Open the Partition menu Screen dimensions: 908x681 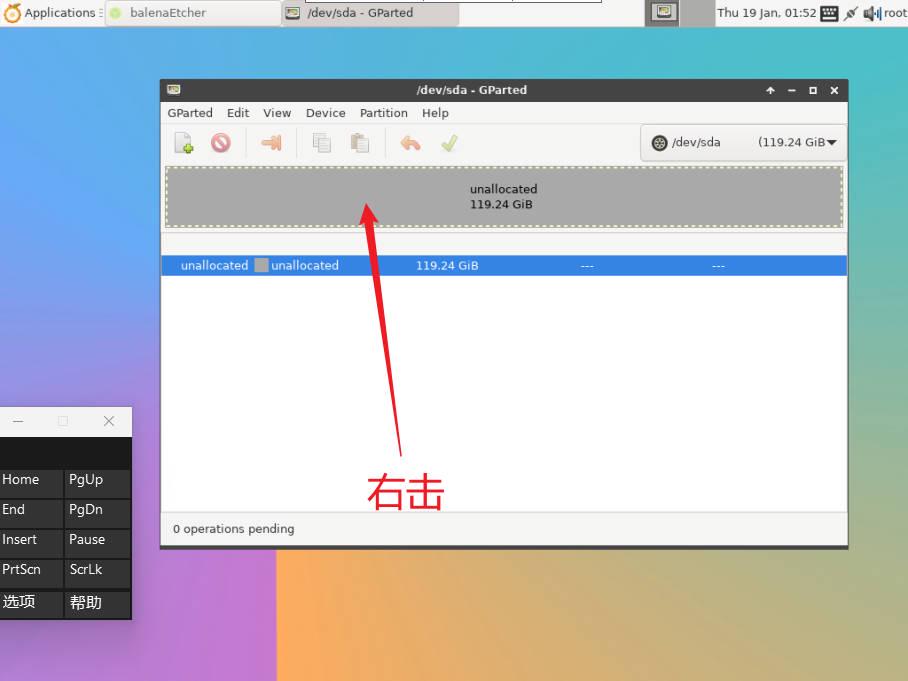point(383,113)
